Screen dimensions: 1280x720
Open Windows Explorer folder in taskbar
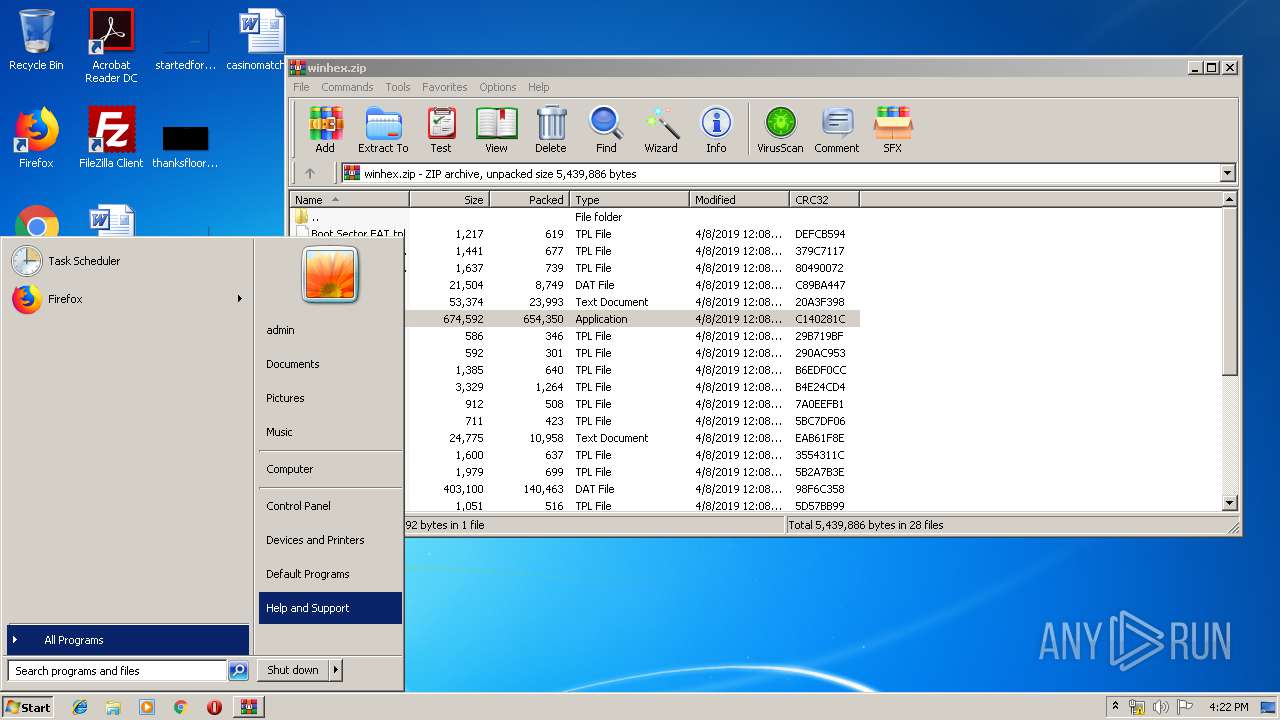pyautogui.click(x=113, y=707)
